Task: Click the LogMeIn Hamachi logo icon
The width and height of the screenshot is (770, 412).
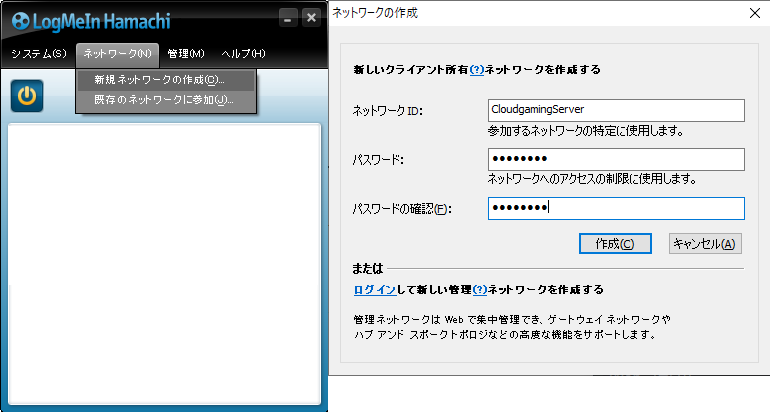Action: 21,21
